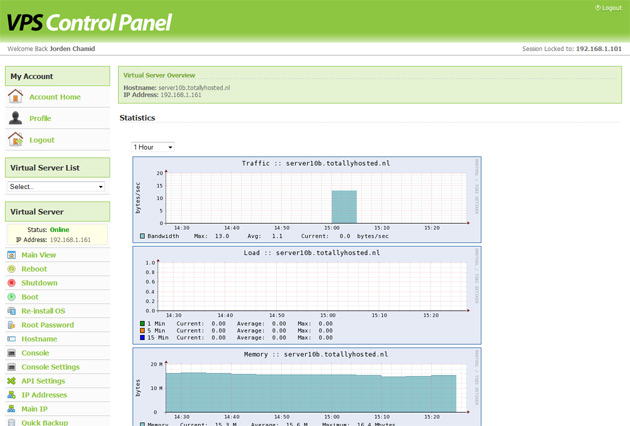Open the Main View menu item
Image resolution: width=630 pixels, height=426 pixels.
(39, 255)
